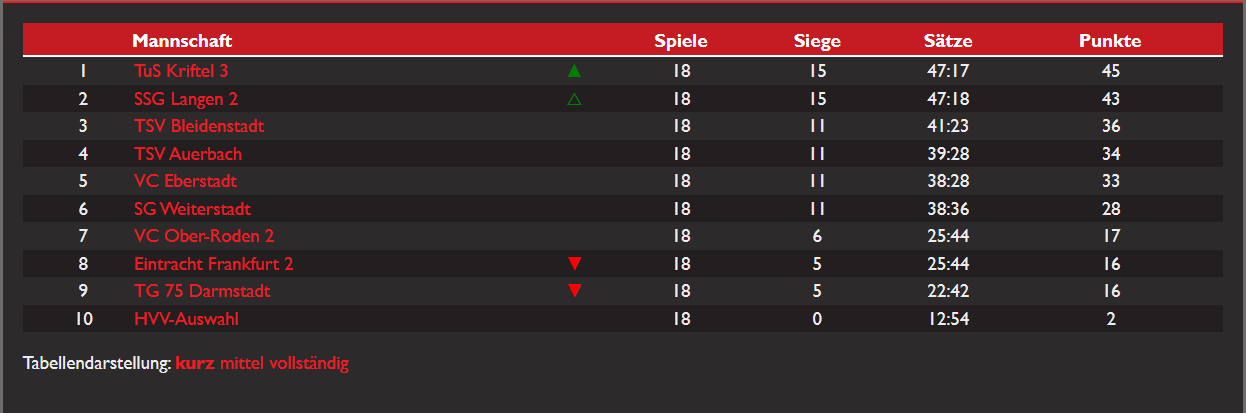This screenshot has height=413, width=1246.
Task: Open SG Weiterstadt team details
Action: tap(192, 209)
